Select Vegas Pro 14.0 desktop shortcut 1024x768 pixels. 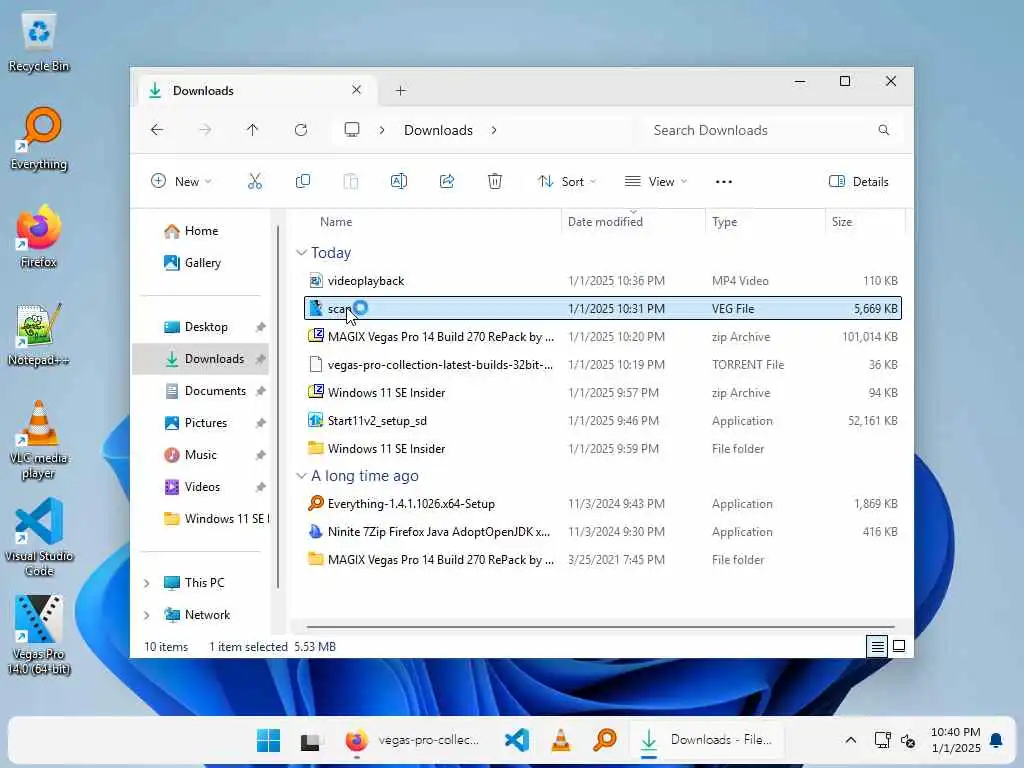point(39,635)
